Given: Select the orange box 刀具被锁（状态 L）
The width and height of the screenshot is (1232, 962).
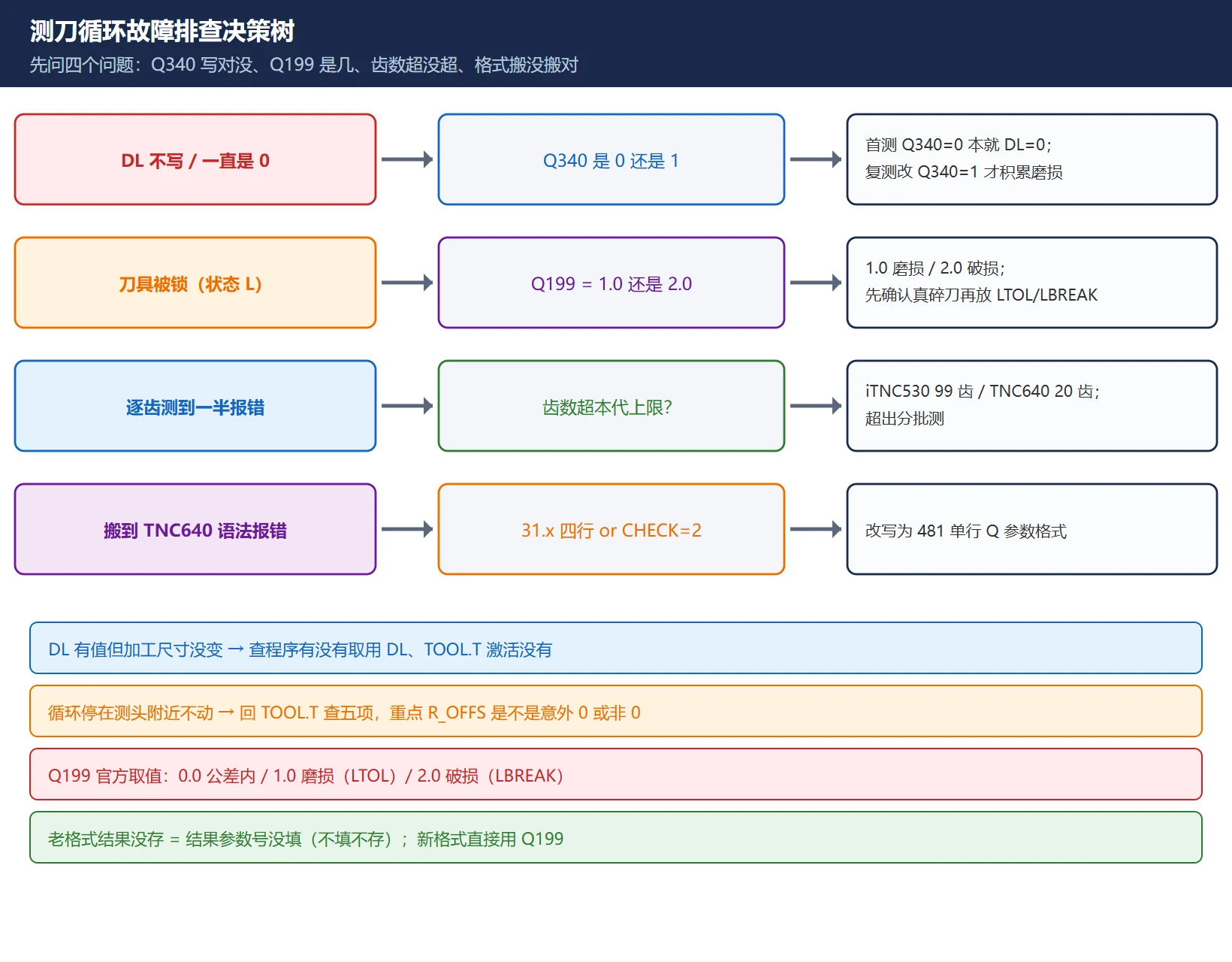Looking at the screenshot, I should pyautogui.click(x=195, y=283).
